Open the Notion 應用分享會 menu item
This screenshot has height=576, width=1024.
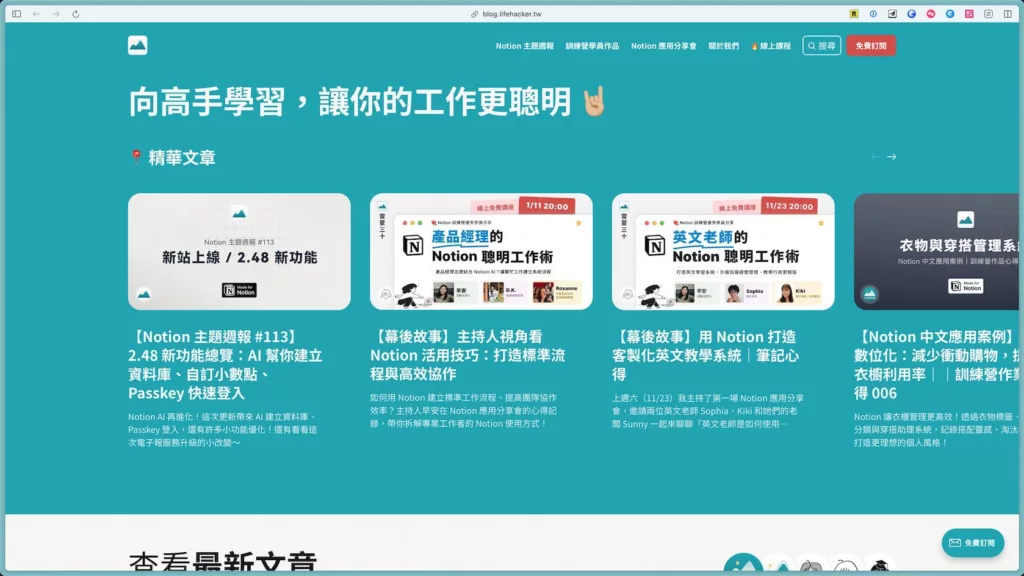664,46
